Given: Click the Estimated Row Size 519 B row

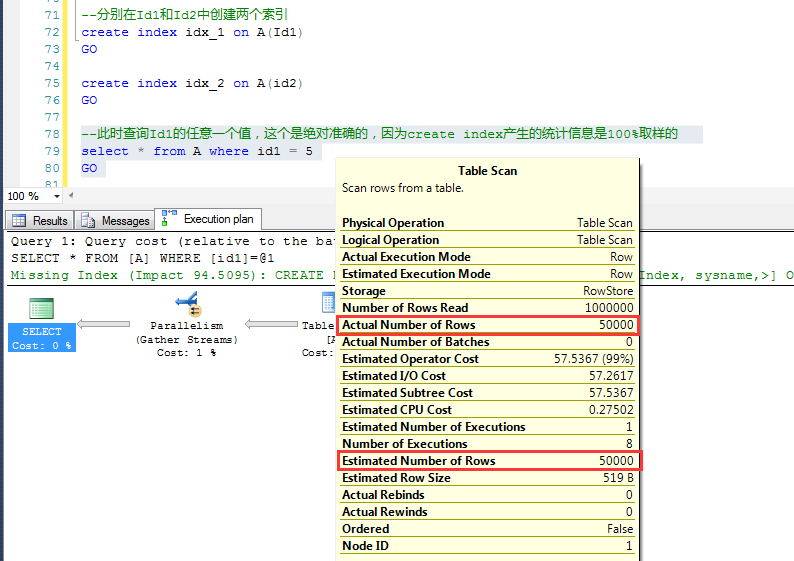Looking at the screenshot, I should pos(488,478).
